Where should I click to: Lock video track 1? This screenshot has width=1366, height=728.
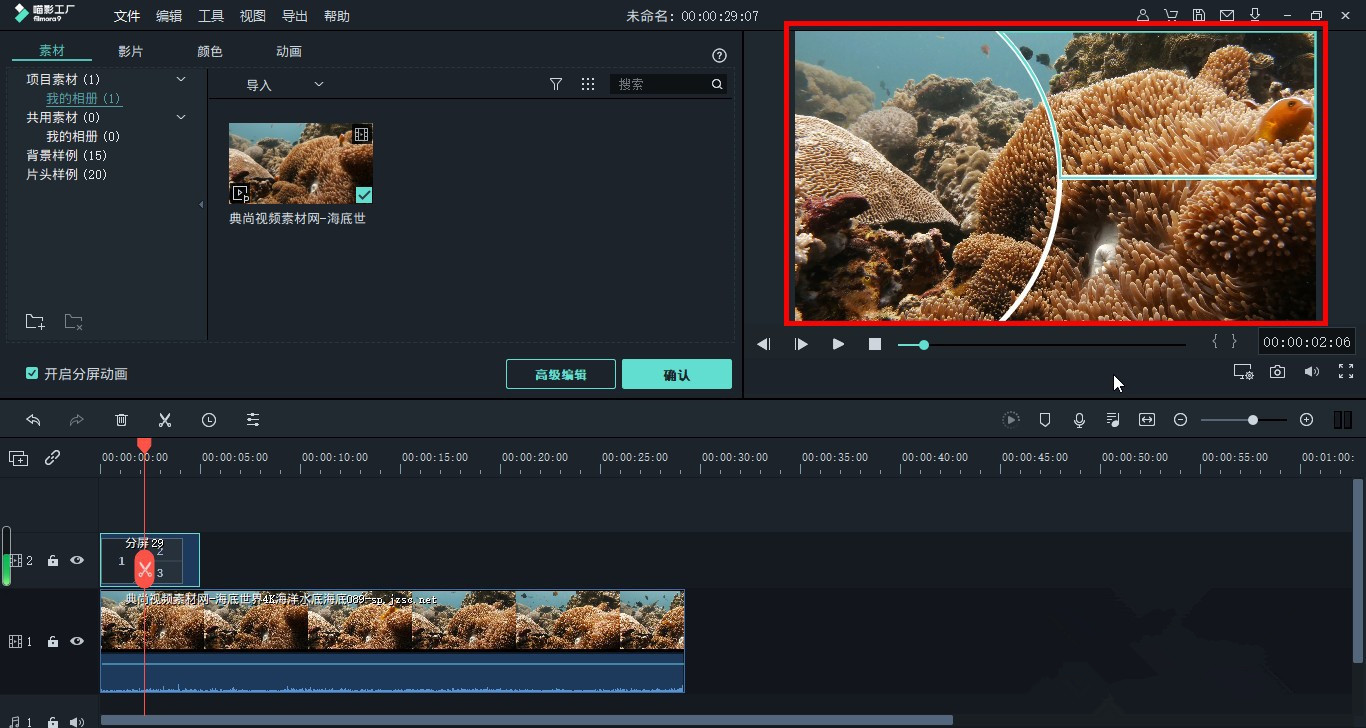point(53,642)
